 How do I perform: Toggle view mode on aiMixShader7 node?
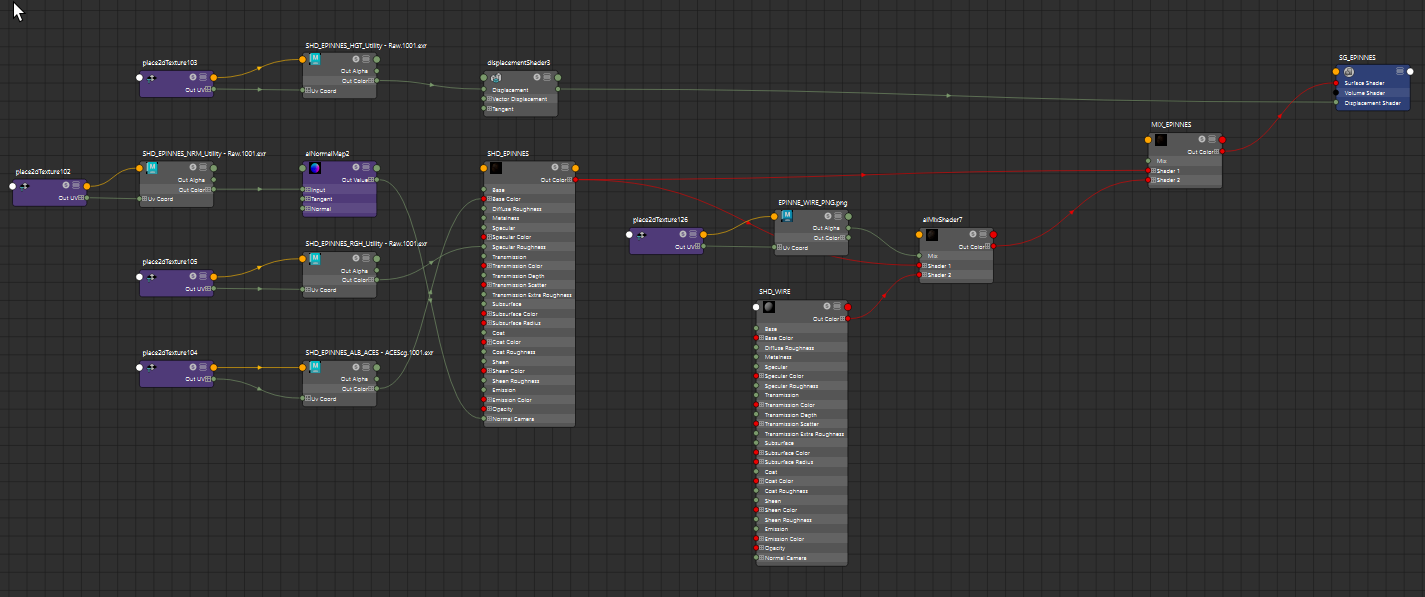click(x=983, y=234)
